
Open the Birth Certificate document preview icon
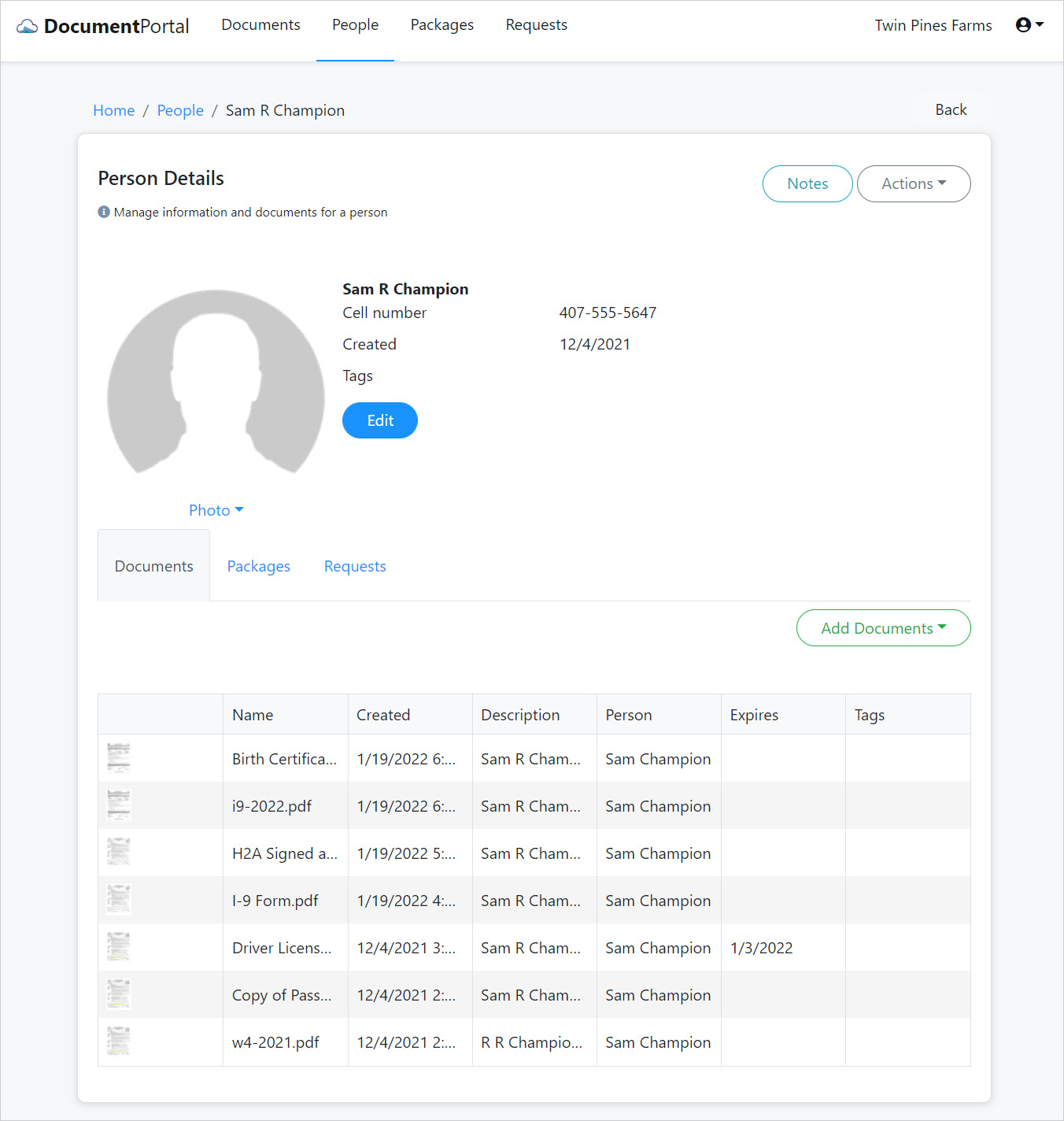pos(118,757)
